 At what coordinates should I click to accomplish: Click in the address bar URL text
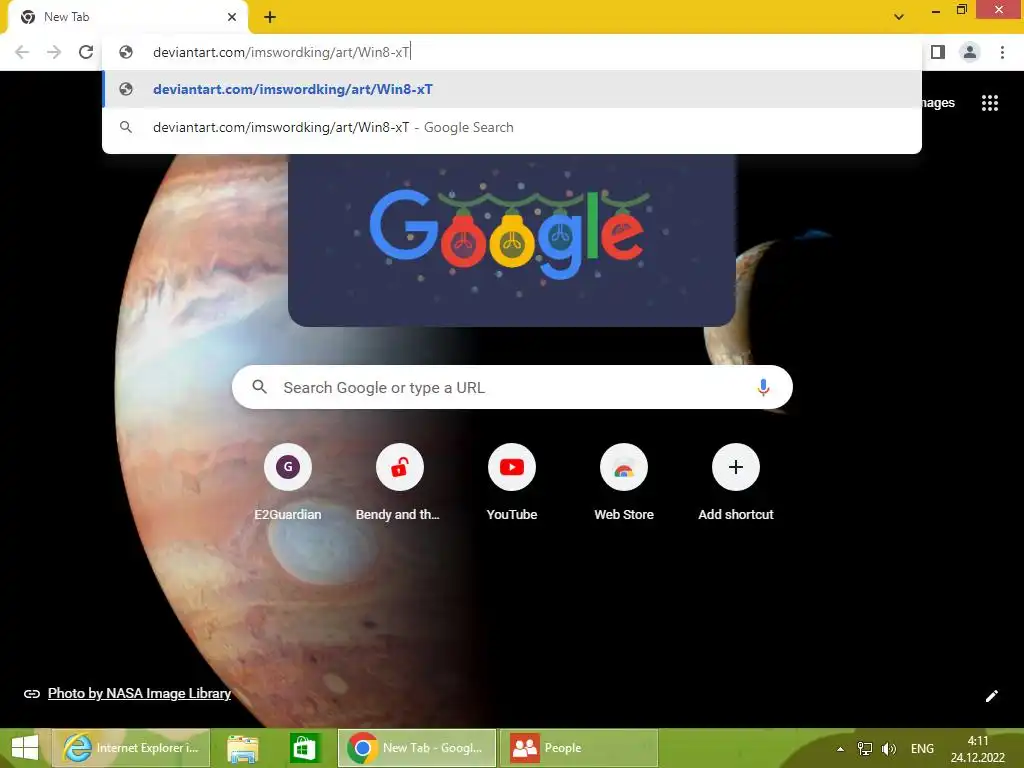281,52
